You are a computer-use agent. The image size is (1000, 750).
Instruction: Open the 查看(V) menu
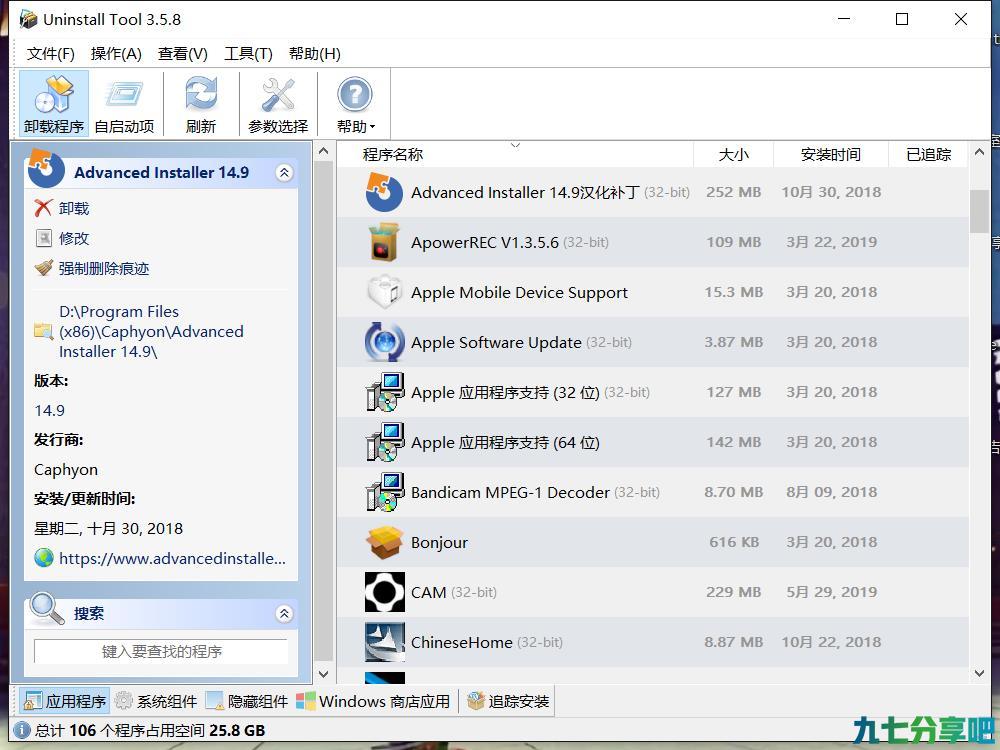pyautogui.click(x=182, y=54)
